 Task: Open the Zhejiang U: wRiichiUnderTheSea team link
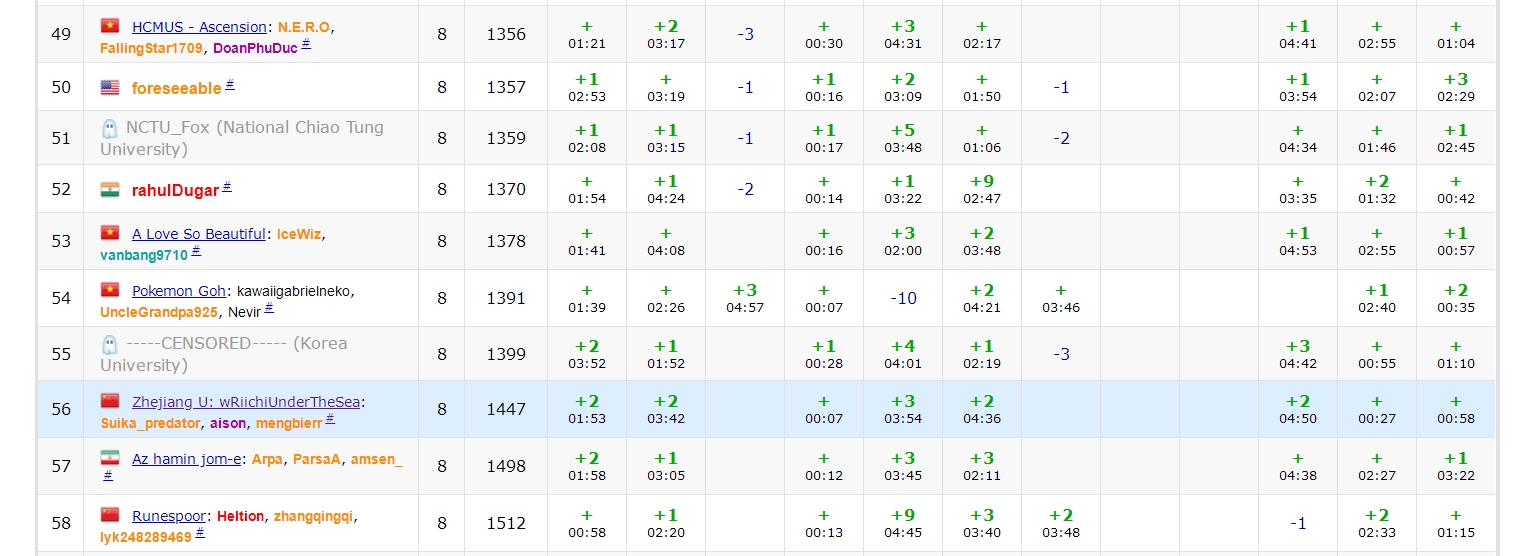click(246, 402)
